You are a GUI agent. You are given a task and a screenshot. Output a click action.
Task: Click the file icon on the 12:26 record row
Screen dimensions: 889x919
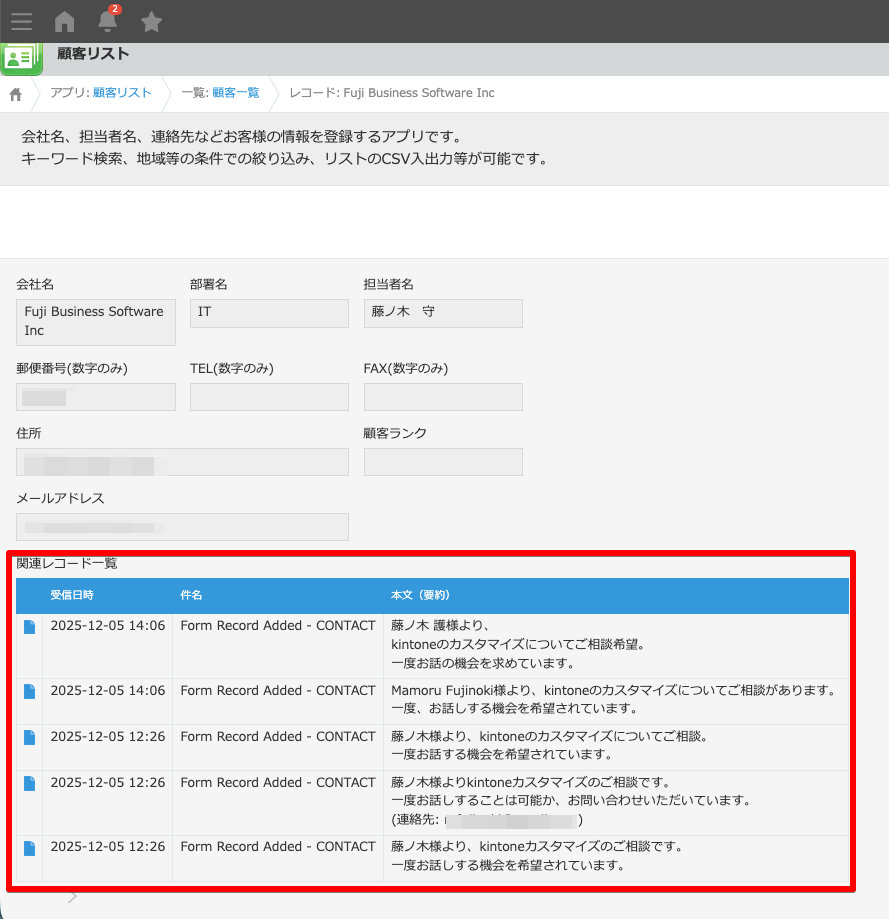pyautogui.click(x=28, y=737)
